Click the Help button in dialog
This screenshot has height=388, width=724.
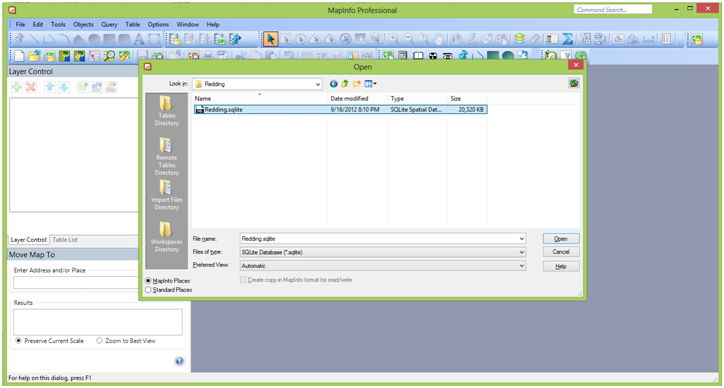[x=561, y=267]
